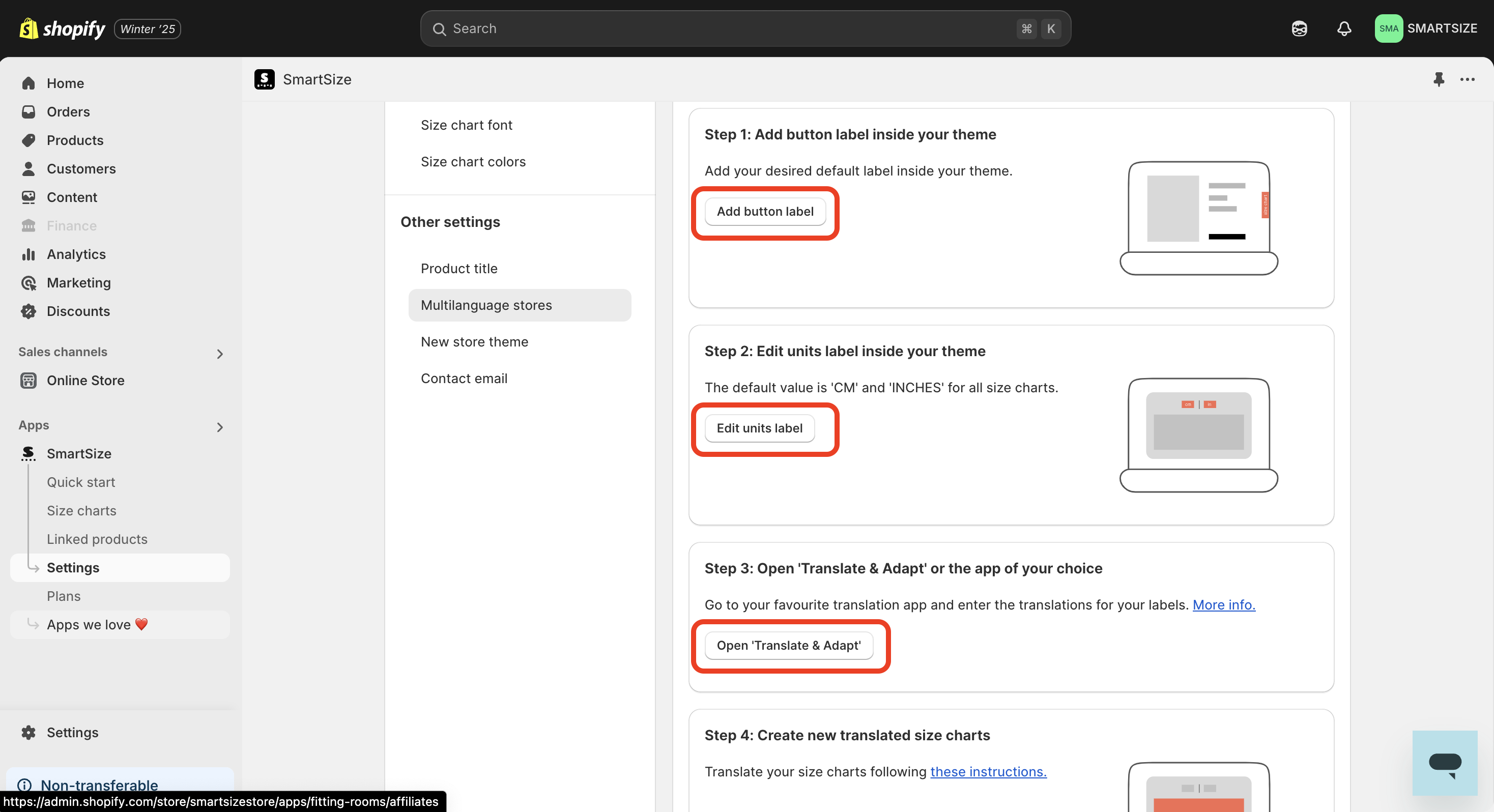Click the SmartSize app icon in sidebar
Screen dimensions: 1494x812
(x=28, y=453)
